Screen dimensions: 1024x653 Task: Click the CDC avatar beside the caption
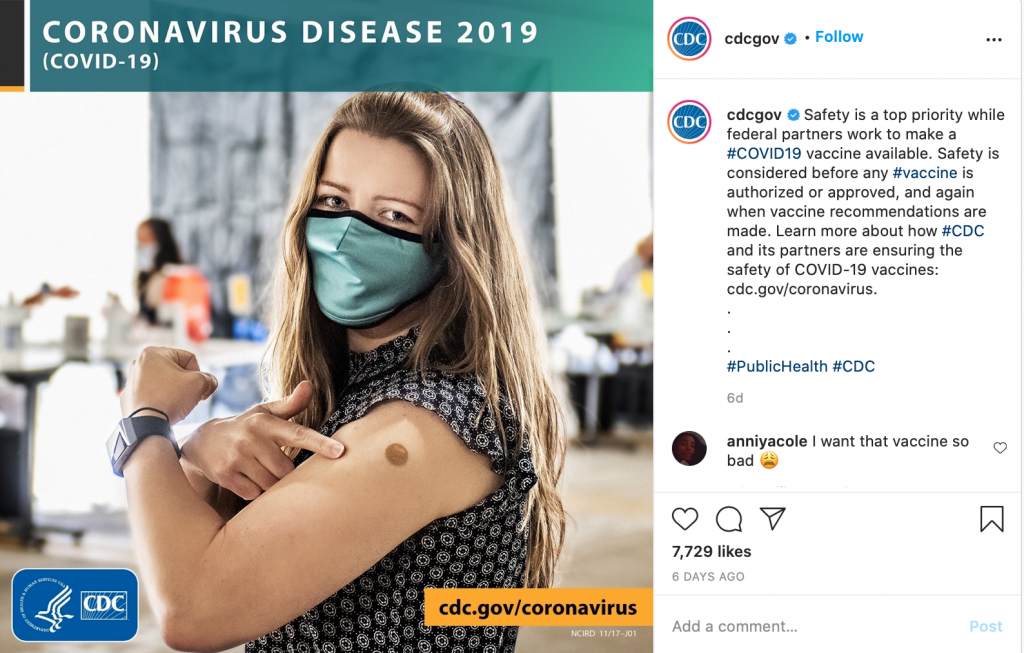tap(689, 121)
